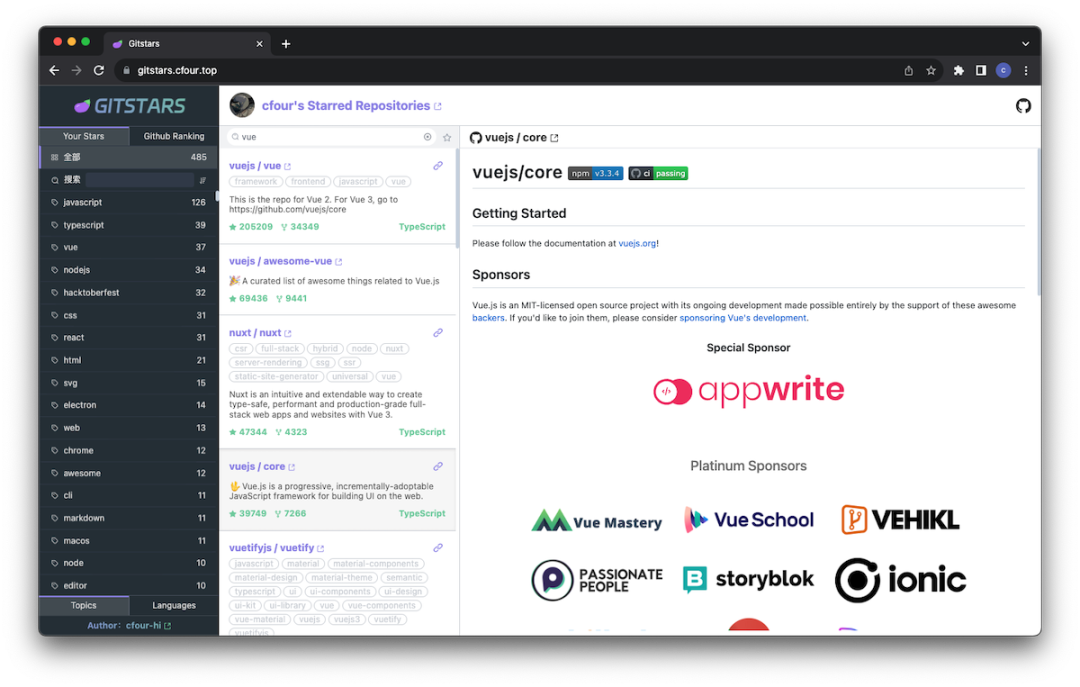Filter by the electron tag
Image resolution: width=1080 pixels, height=687 pixels.
point(129,405)
